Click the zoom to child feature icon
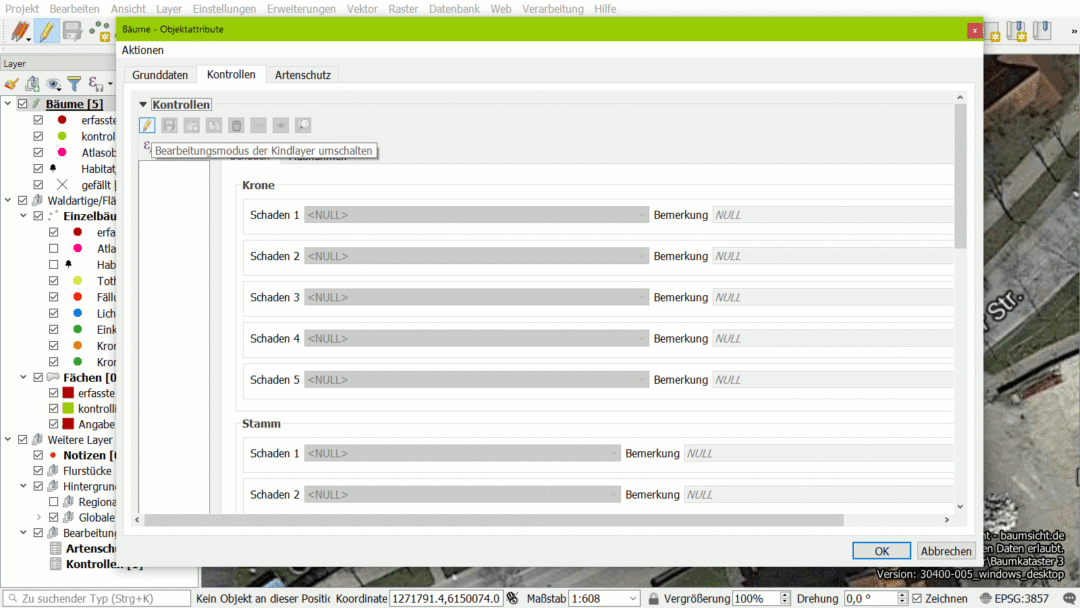This screenshot has height=608, width=1080. tap(303, 125)
